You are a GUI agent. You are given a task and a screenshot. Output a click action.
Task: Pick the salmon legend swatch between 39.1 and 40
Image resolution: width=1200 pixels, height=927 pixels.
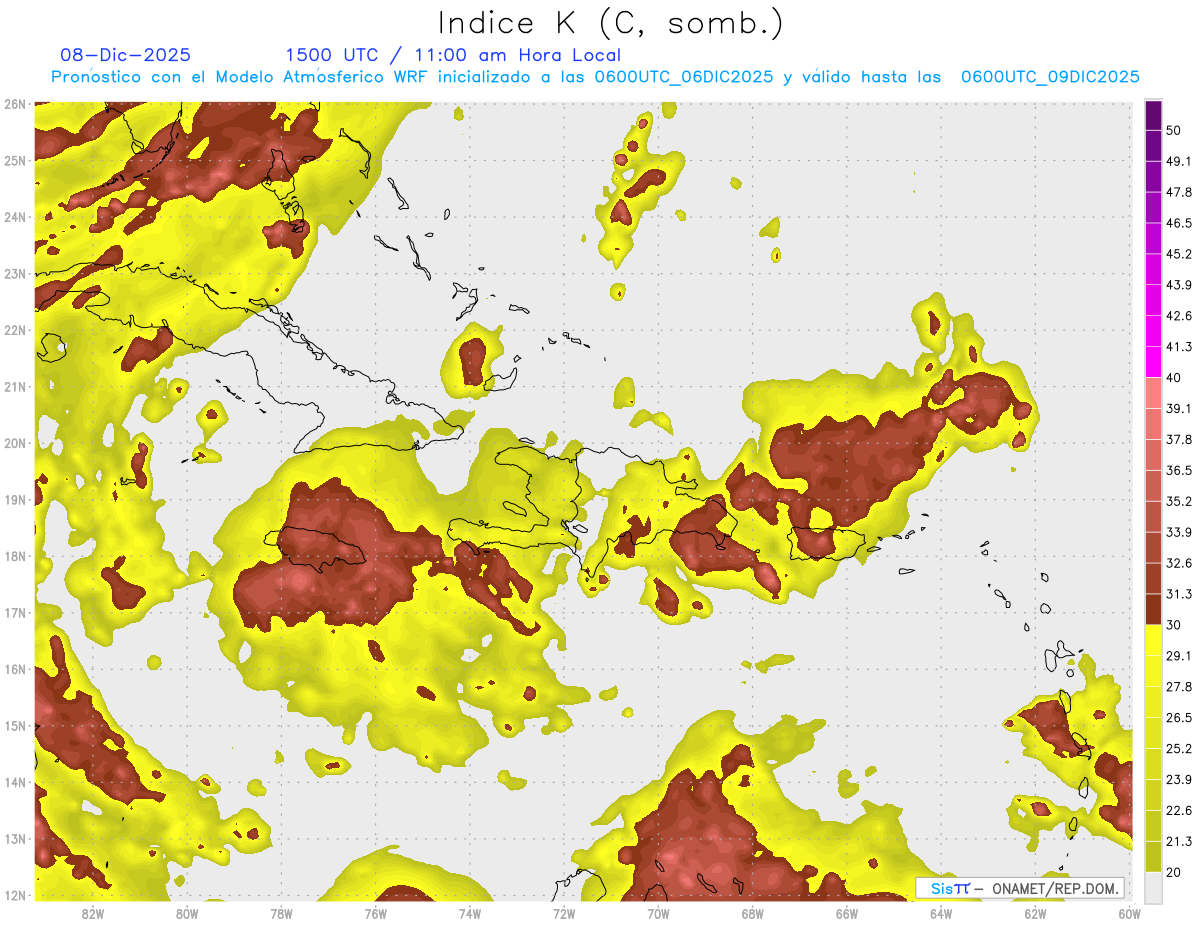coord(1153,393)
